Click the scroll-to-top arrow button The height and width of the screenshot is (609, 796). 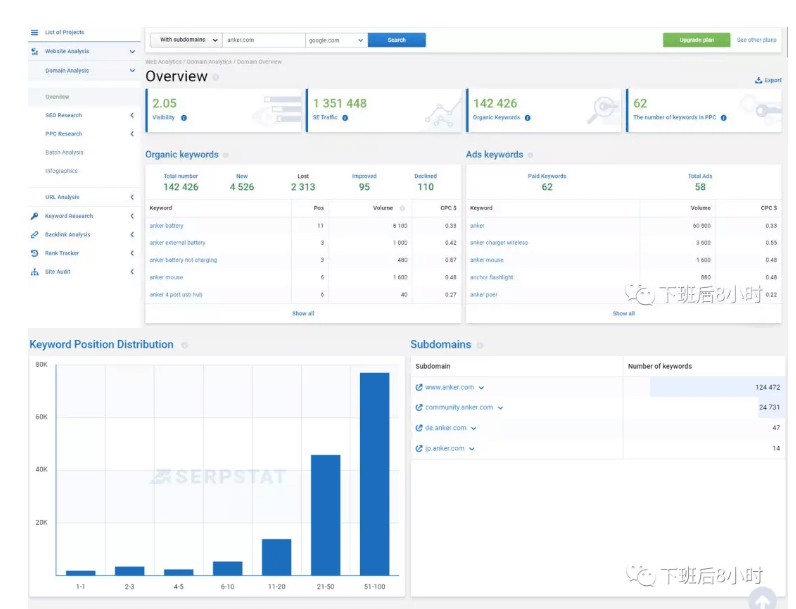[x=762, y=598]
